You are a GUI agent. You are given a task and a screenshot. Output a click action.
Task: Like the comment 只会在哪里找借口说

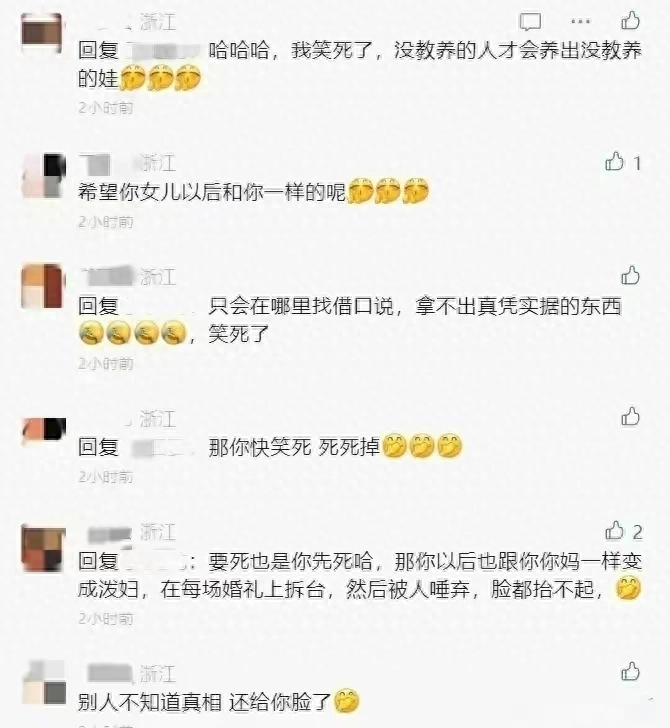tap(631, 275)
